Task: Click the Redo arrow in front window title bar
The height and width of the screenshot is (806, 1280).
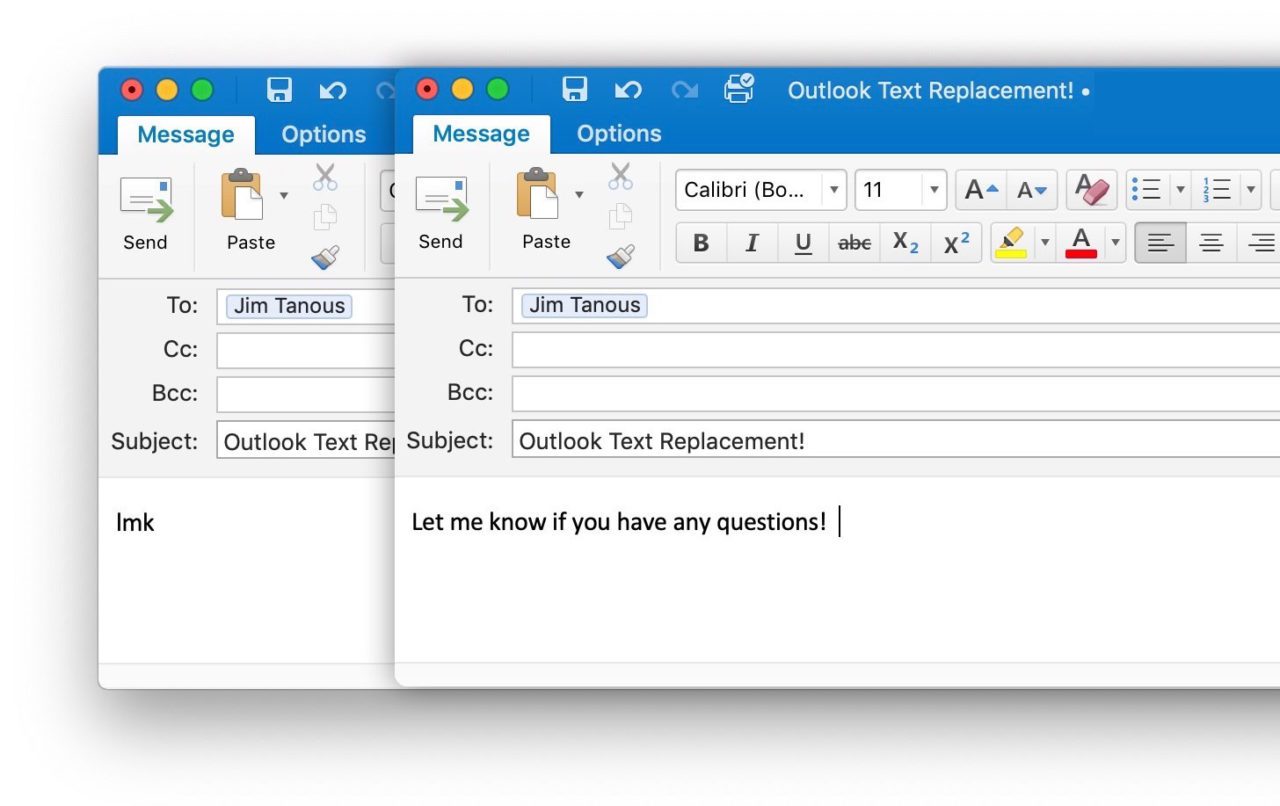Action: pos(684,90)
